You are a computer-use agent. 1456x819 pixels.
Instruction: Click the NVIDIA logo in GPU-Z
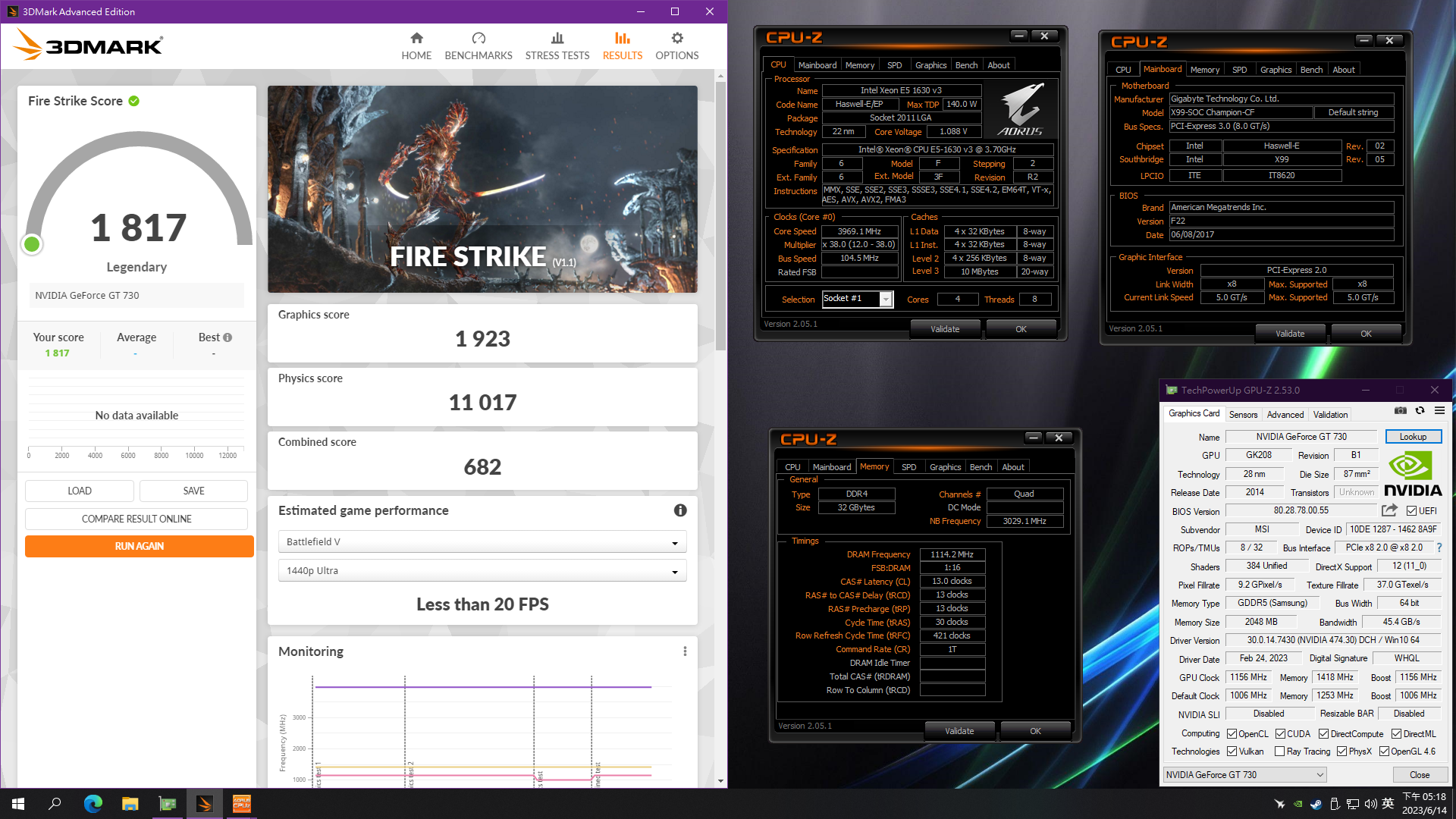1413,473
